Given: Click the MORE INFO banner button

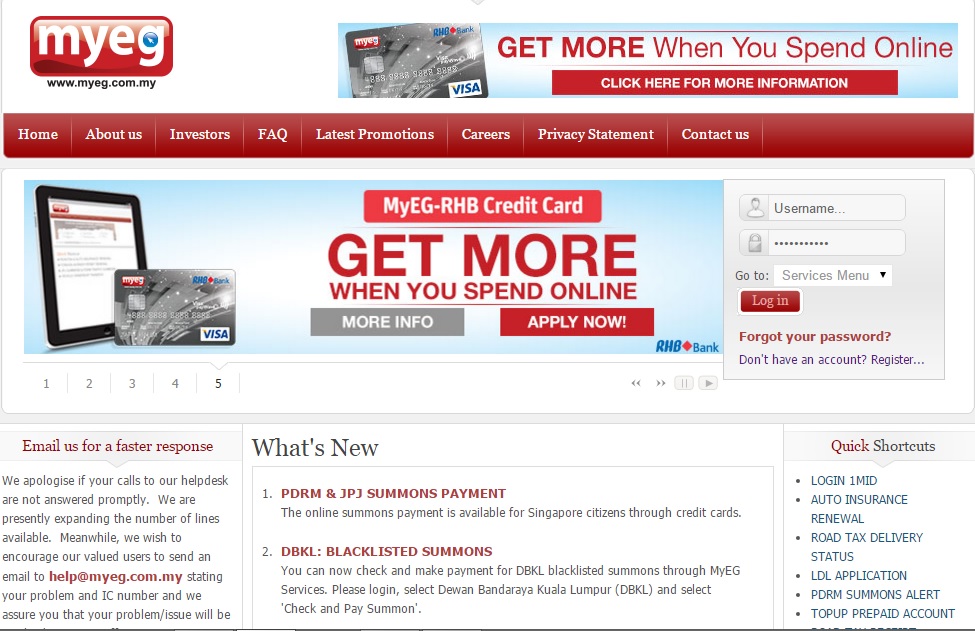Looking at the screenshot, I should (387, 322).
